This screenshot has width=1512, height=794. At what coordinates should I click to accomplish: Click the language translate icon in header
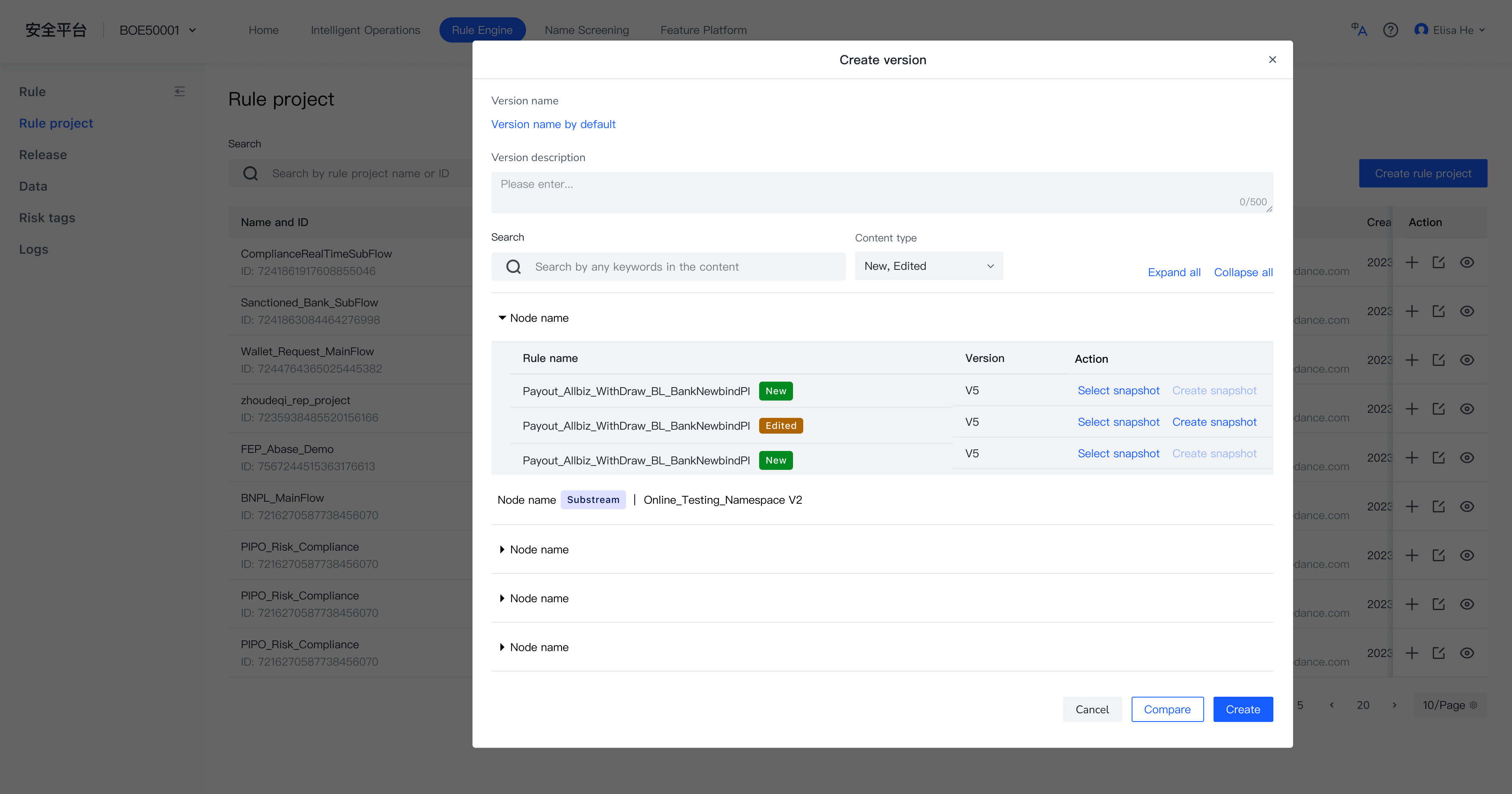[x=1359, y=30]
